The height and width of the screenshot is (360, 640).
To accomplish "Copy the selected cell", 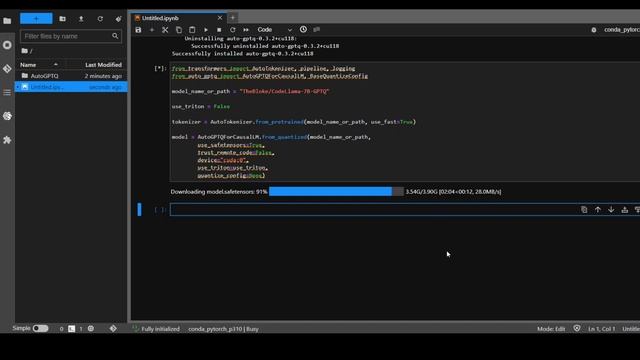I will (x=179, y=30).
